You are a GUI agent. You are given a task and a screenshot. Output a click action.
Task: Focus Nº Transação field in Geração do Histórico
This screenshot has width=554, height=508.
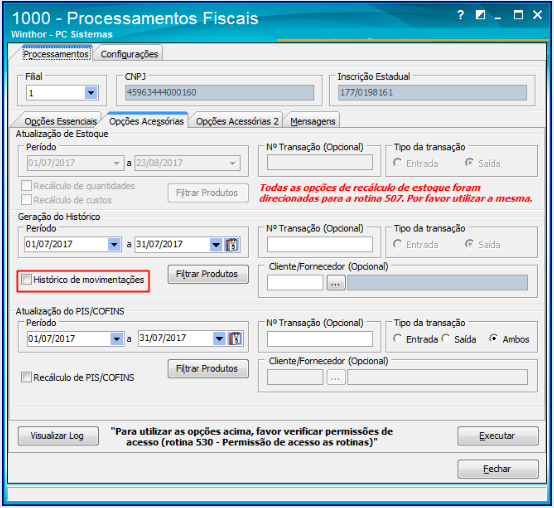320,244
